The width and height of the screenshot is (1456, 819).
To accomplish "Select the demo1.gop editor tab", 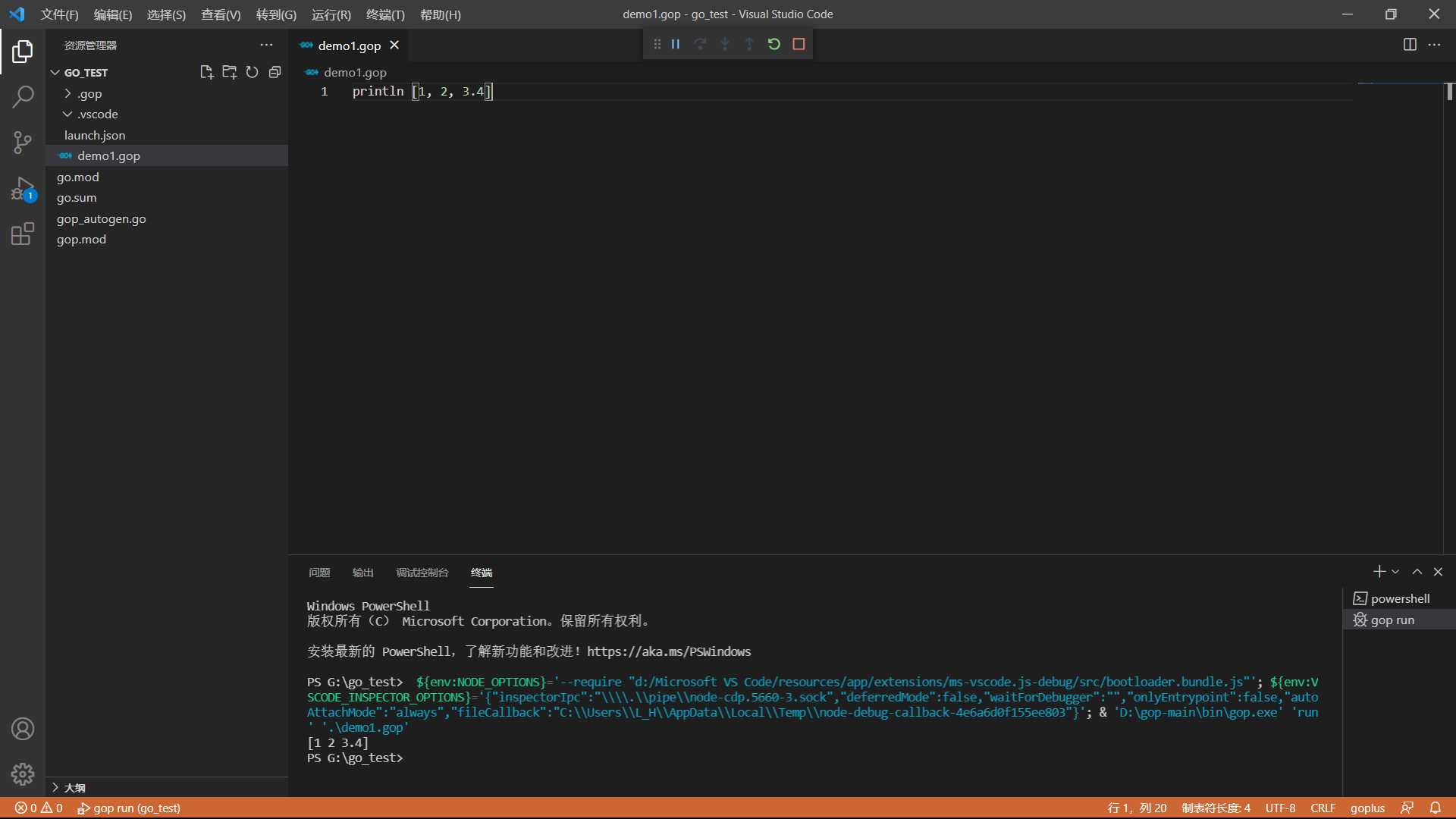I will pos(349,45).
